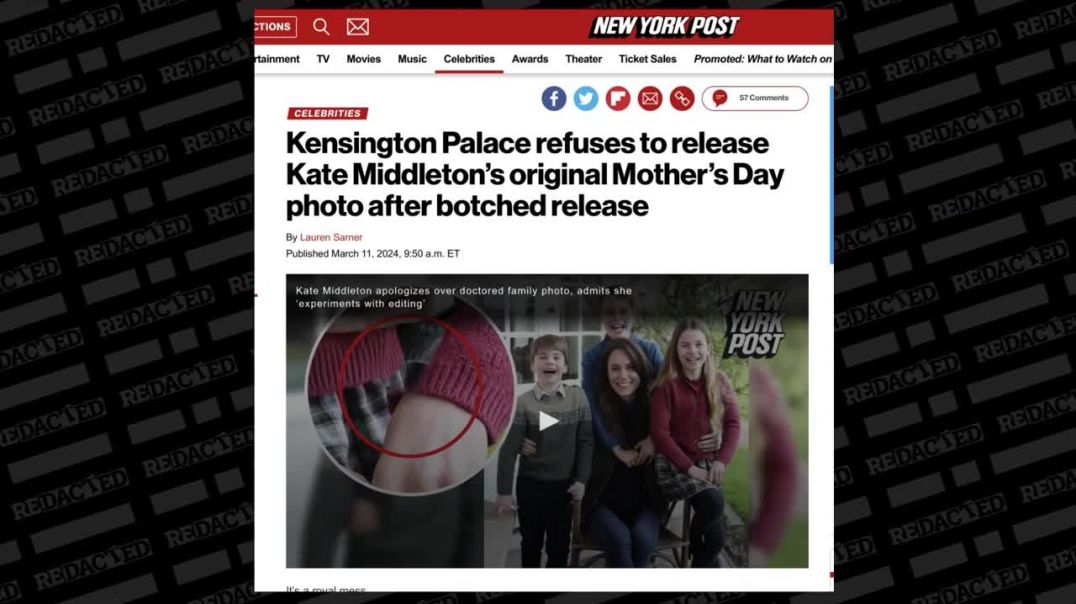Click author name Lauren Sarner
Viewport: 1076px width, 604px height.
click(331, 237)
